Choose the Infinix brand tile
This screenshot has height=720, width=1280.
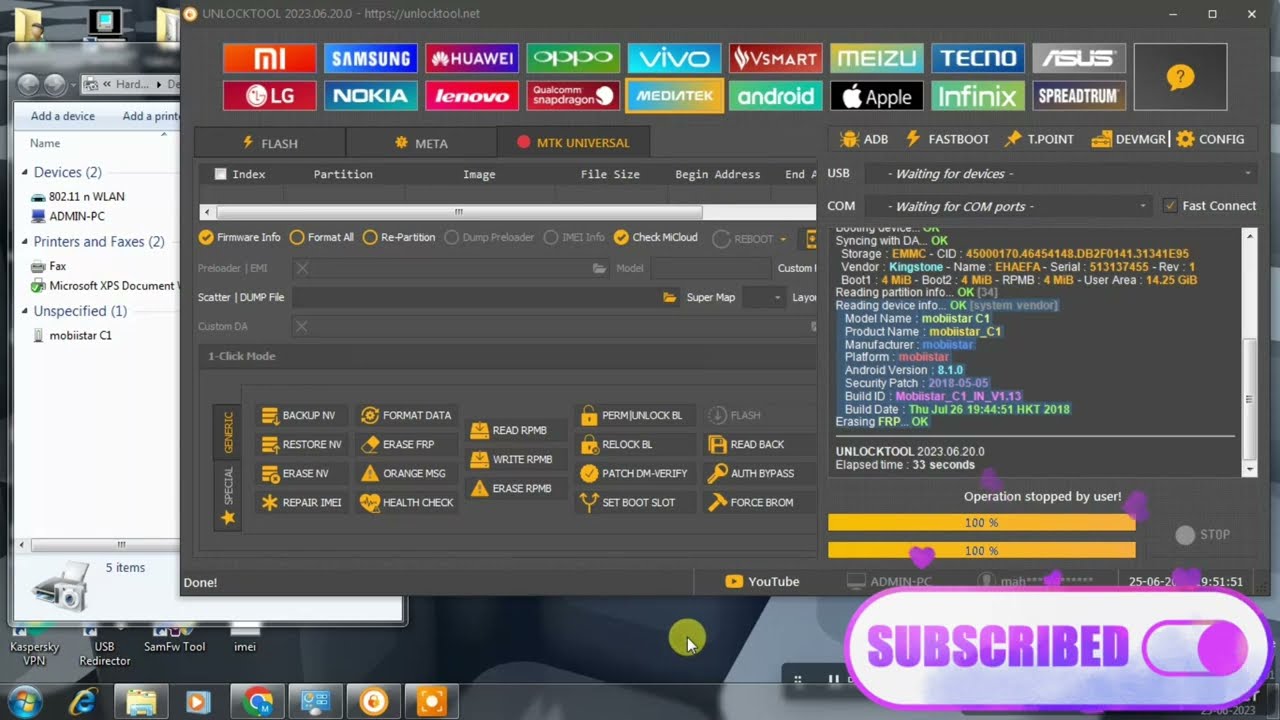point(978,96)
